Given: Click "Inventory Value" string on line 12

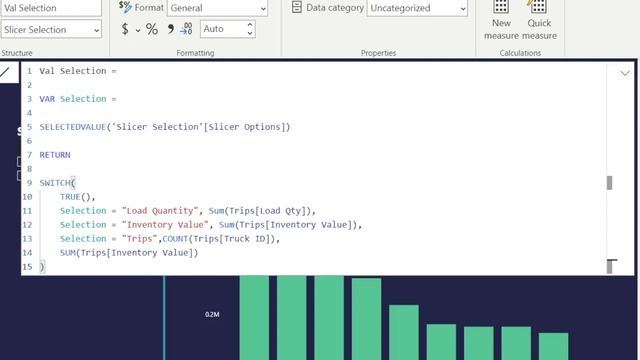Looking at the screenshot, I should click(x=165, y=225).
